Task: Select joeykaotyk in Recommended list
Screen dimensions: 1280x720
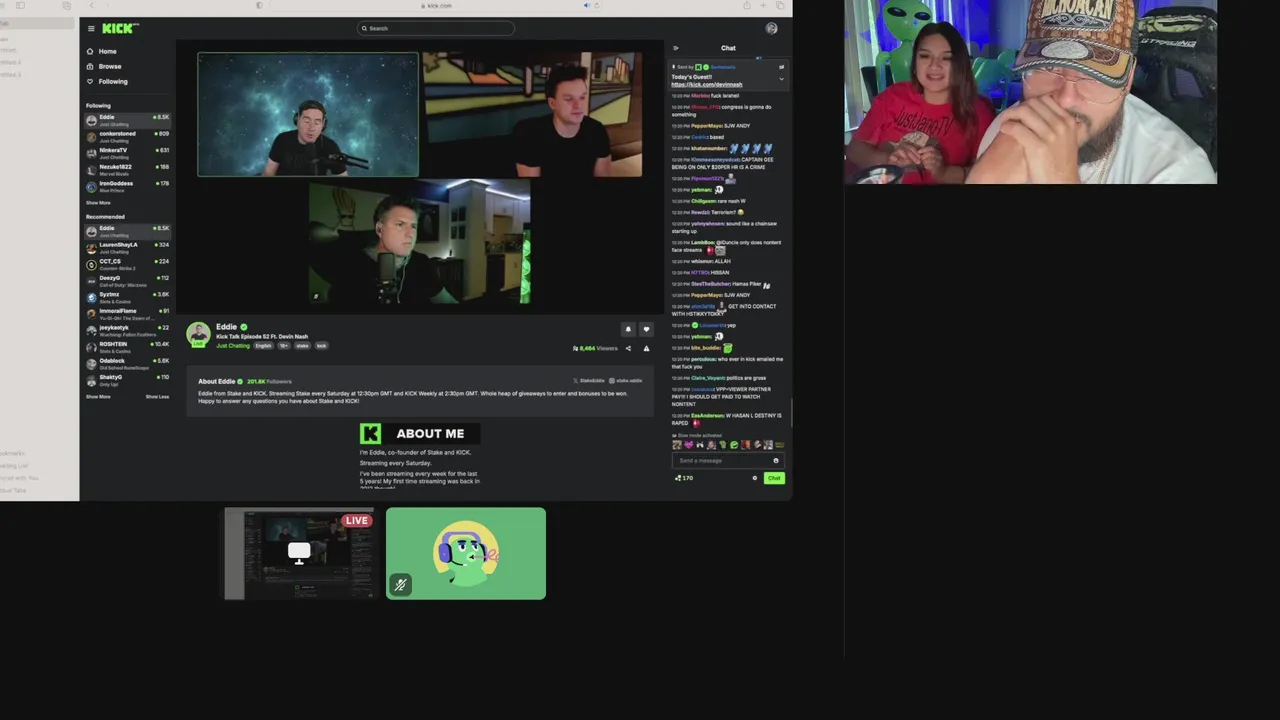Action: [127, 330]
